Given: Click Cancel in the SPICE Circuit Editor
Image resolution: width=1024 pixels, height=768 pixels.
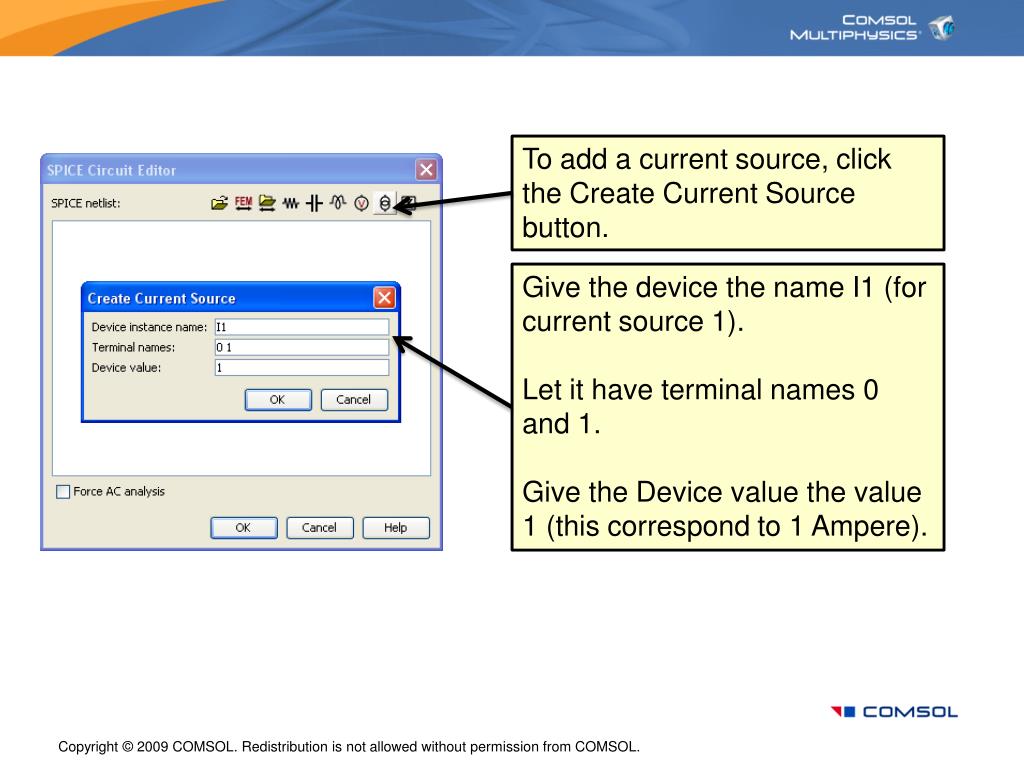Looking at the screenshot, I should point(319,528).
